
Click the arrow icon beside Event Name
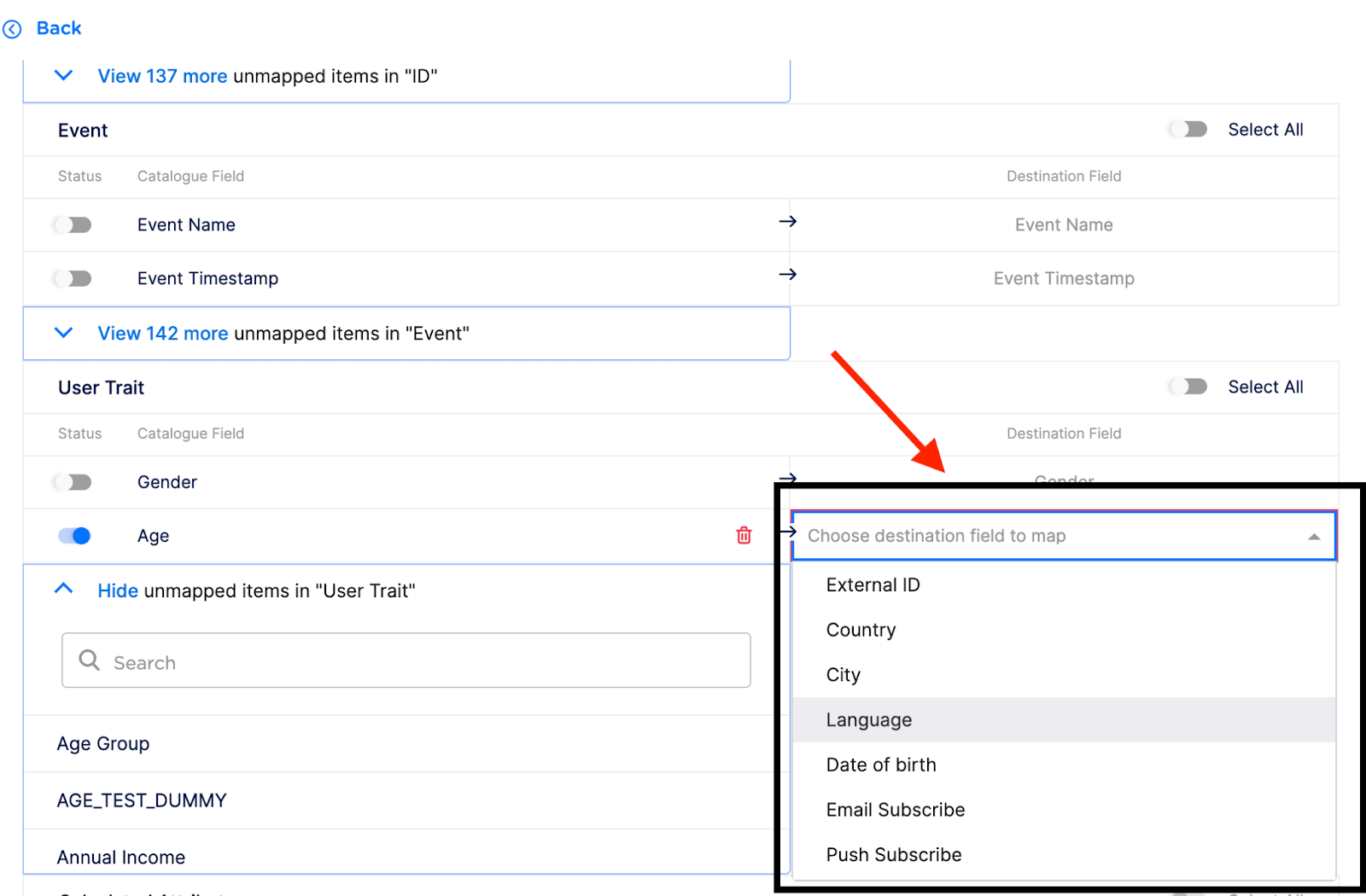(787, 222)
